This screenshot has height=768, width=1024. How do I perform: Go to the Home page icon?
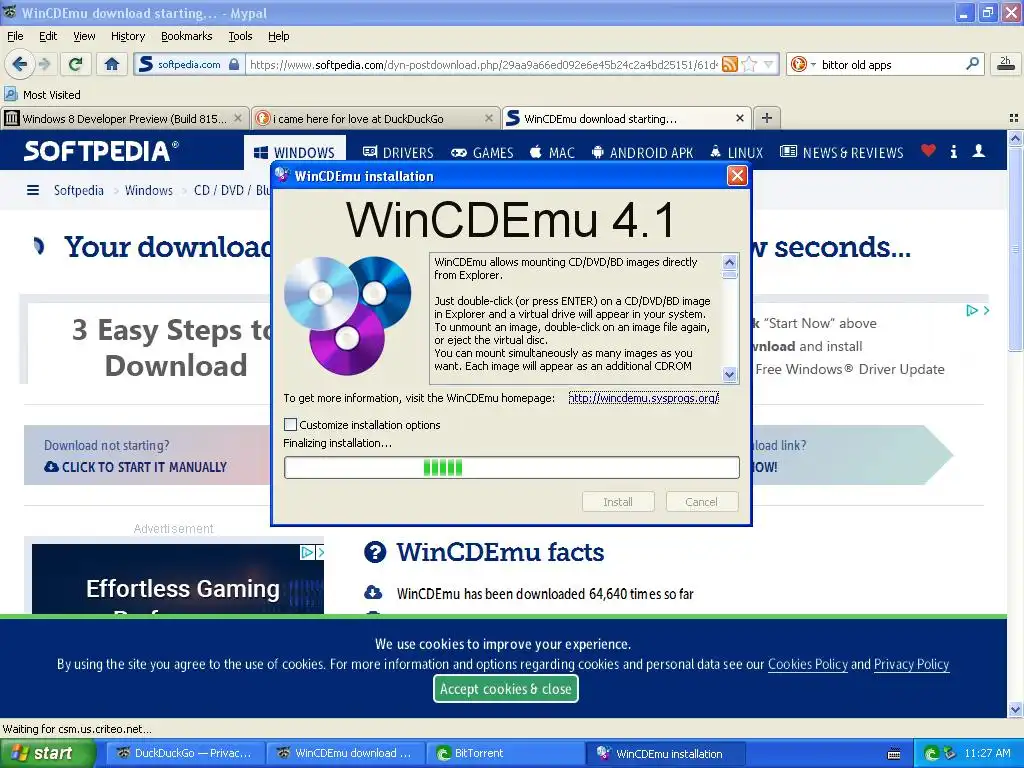pos(112,64)
